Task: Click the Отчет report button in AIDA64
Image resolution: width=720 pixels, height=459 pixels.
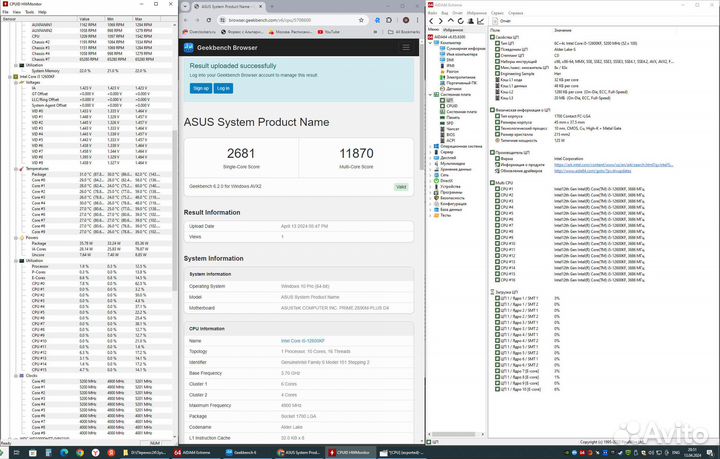Action: click(501, 21)
